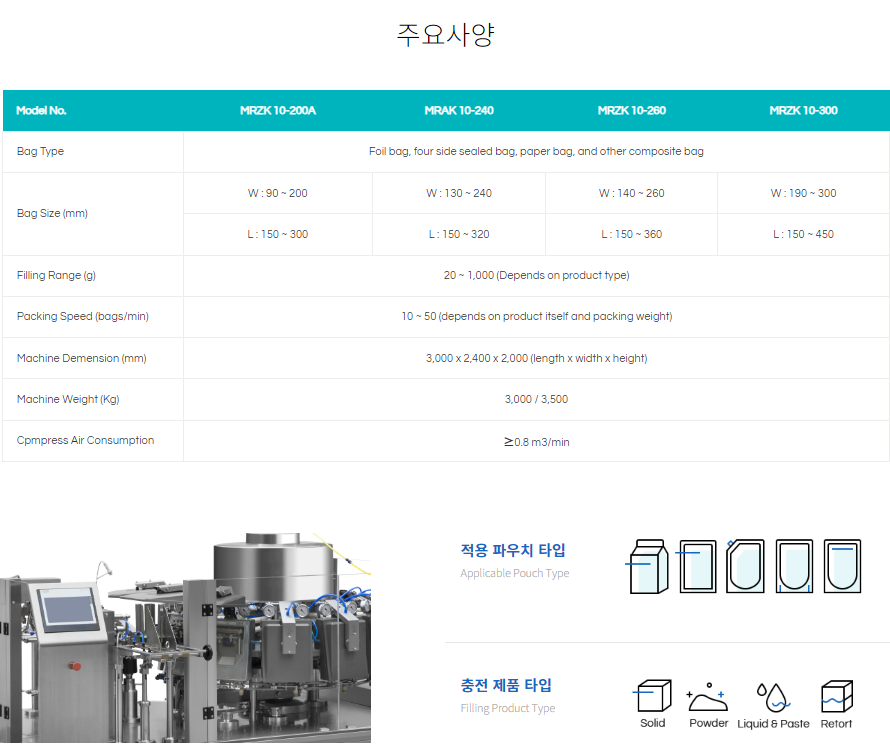Click the 적용 파우치 타입 heading
This screenshot has height=756, width=890.
point(513,550)
